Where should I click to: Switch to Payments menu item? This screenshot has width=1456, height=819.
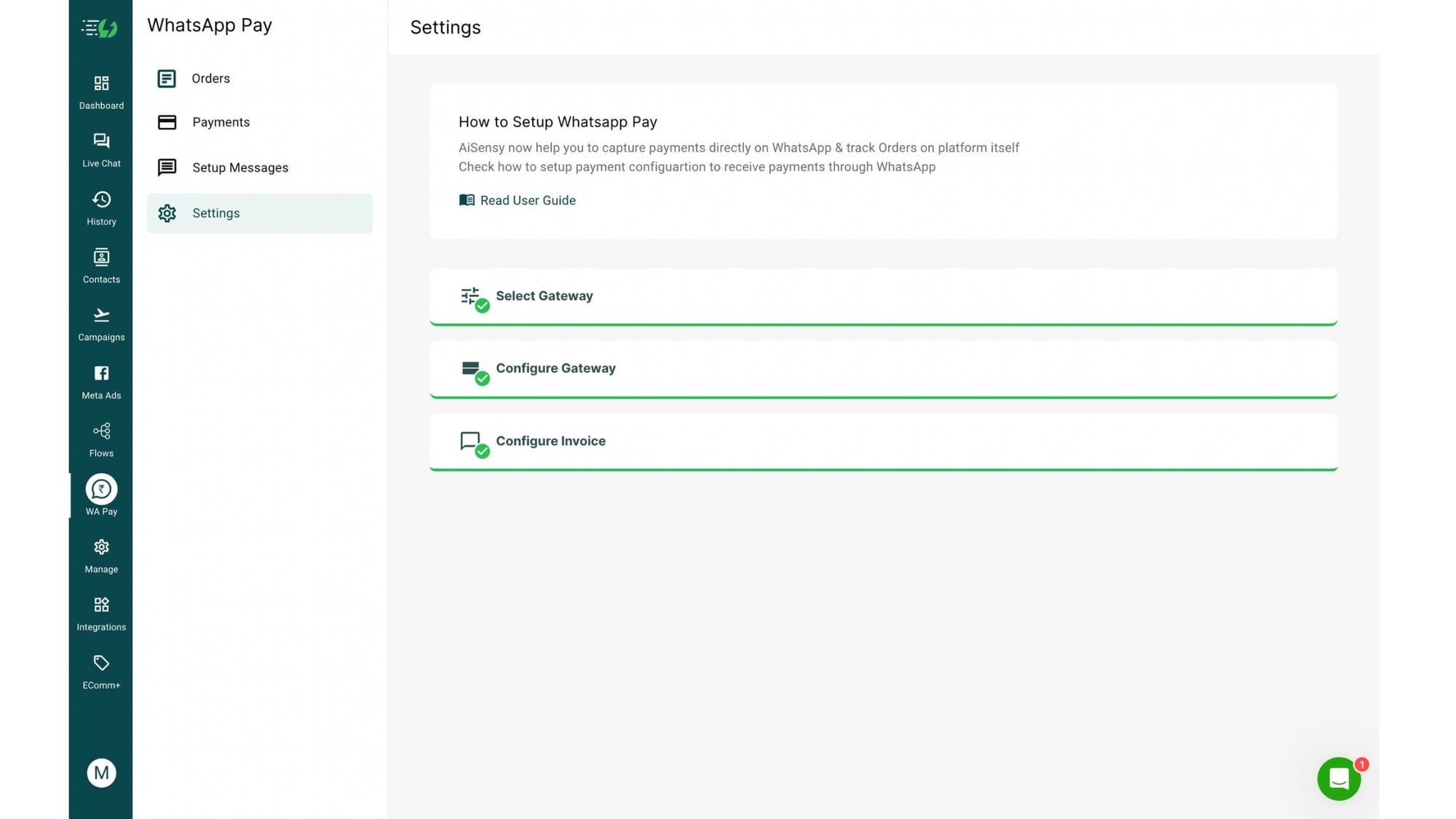[x=221, y=122]
